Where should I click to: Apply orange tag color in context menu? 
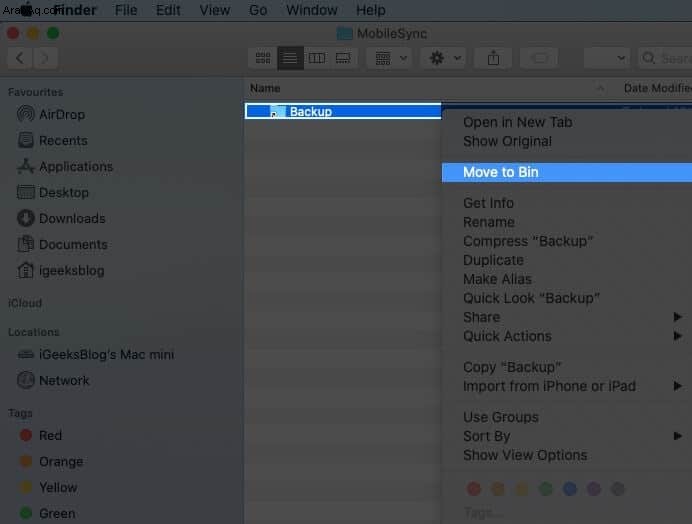pyautogui.click(x=498, y=489)
